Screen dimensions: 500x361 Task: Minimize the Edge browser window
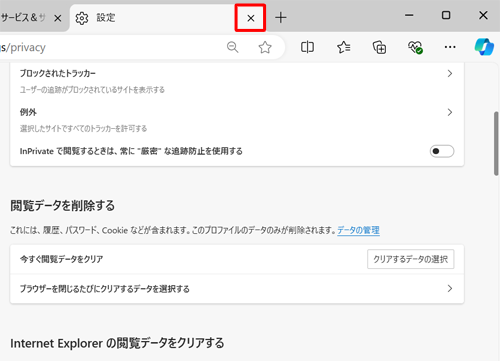click(409, 15)
